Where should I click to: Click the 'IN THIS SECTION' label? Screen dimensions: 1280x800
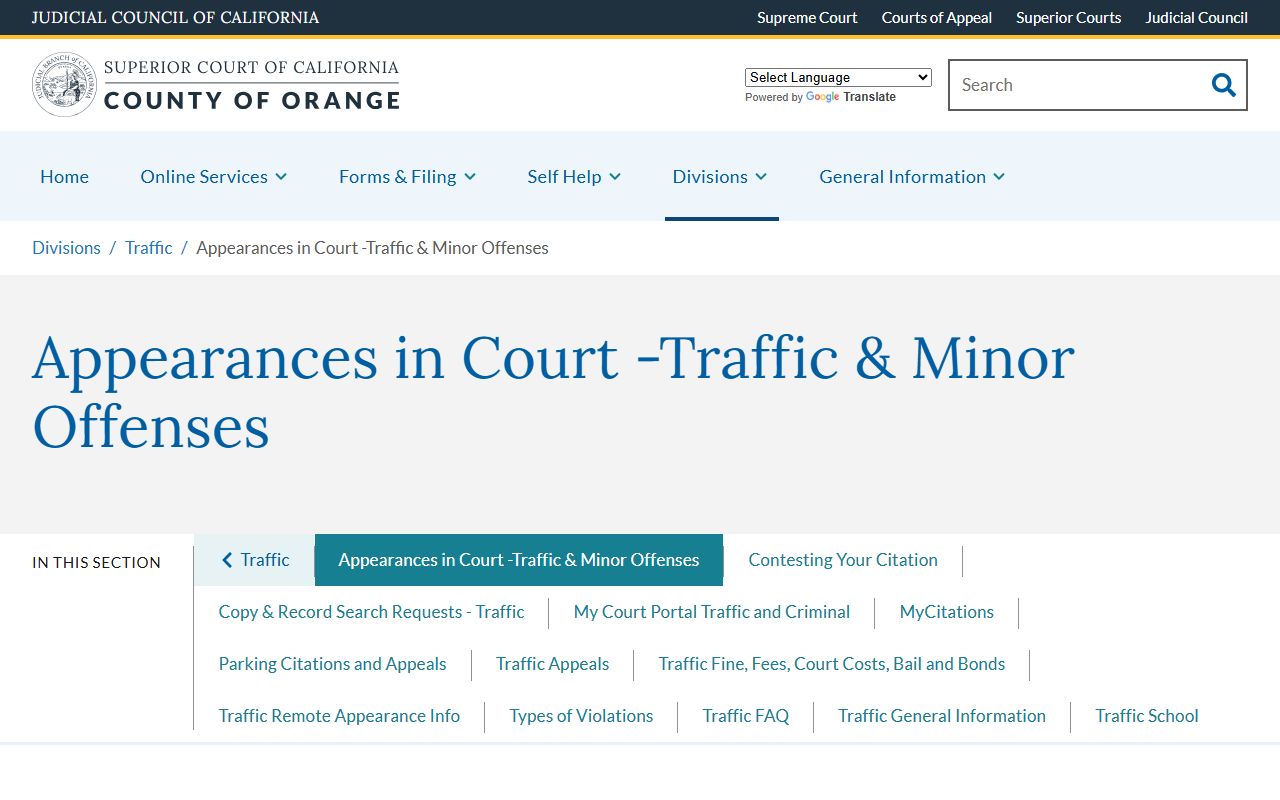pyautogui.click(x=96, y=563)
